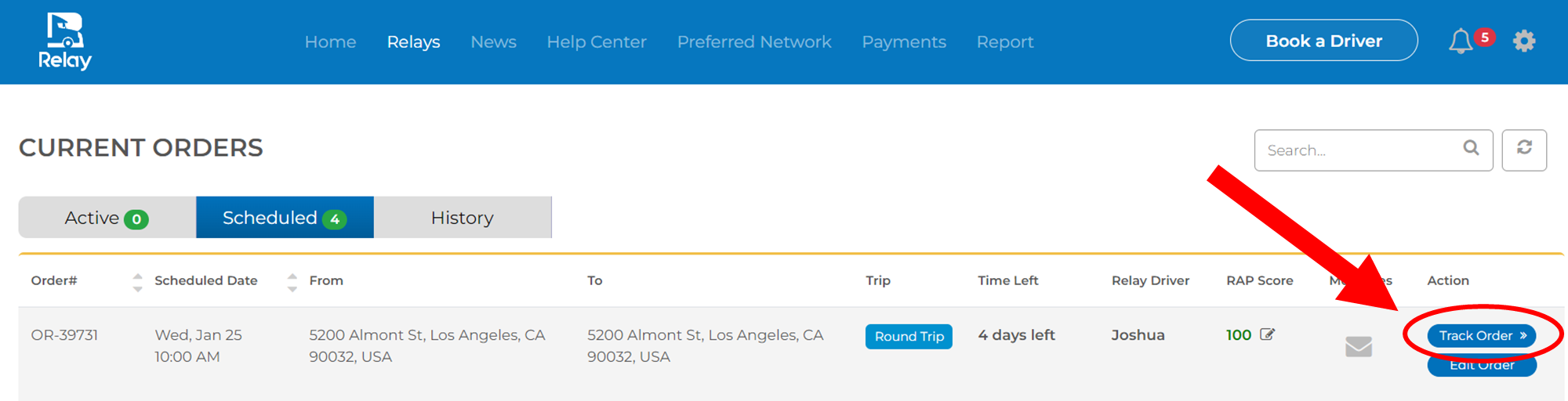Sort orders by Order# column arrows

[138, 282]
